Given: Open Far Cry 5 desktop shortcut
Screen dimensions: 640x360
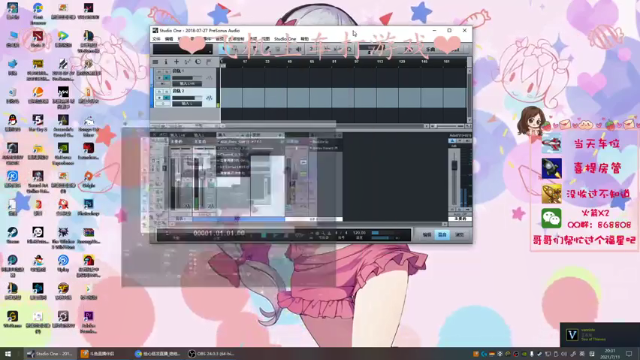Looking at the screenshot, I should coord(38,123).
